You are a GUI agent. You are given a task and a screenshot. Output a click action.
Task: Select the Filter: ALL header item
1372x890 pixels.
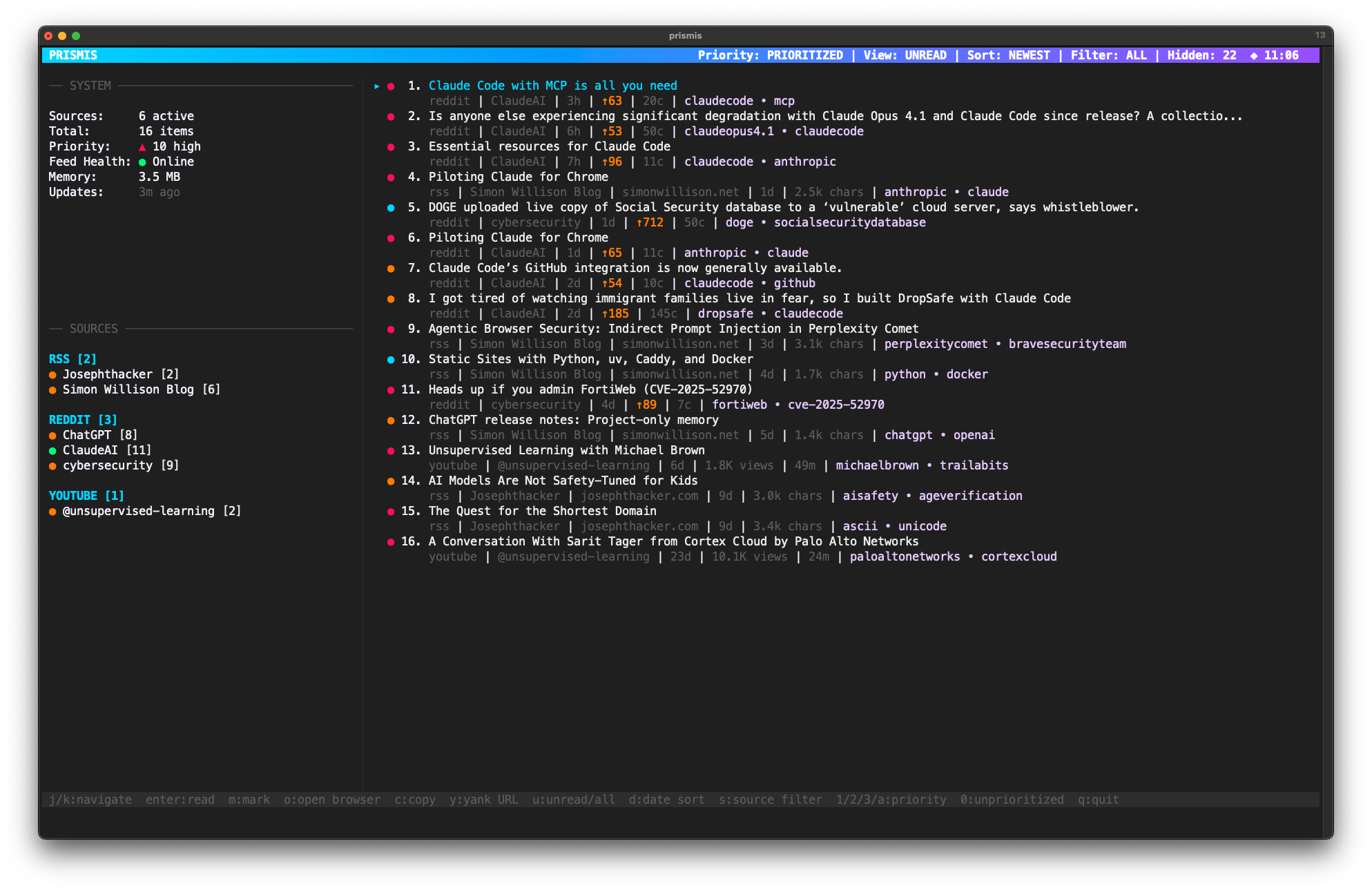tap(1108, 55)
